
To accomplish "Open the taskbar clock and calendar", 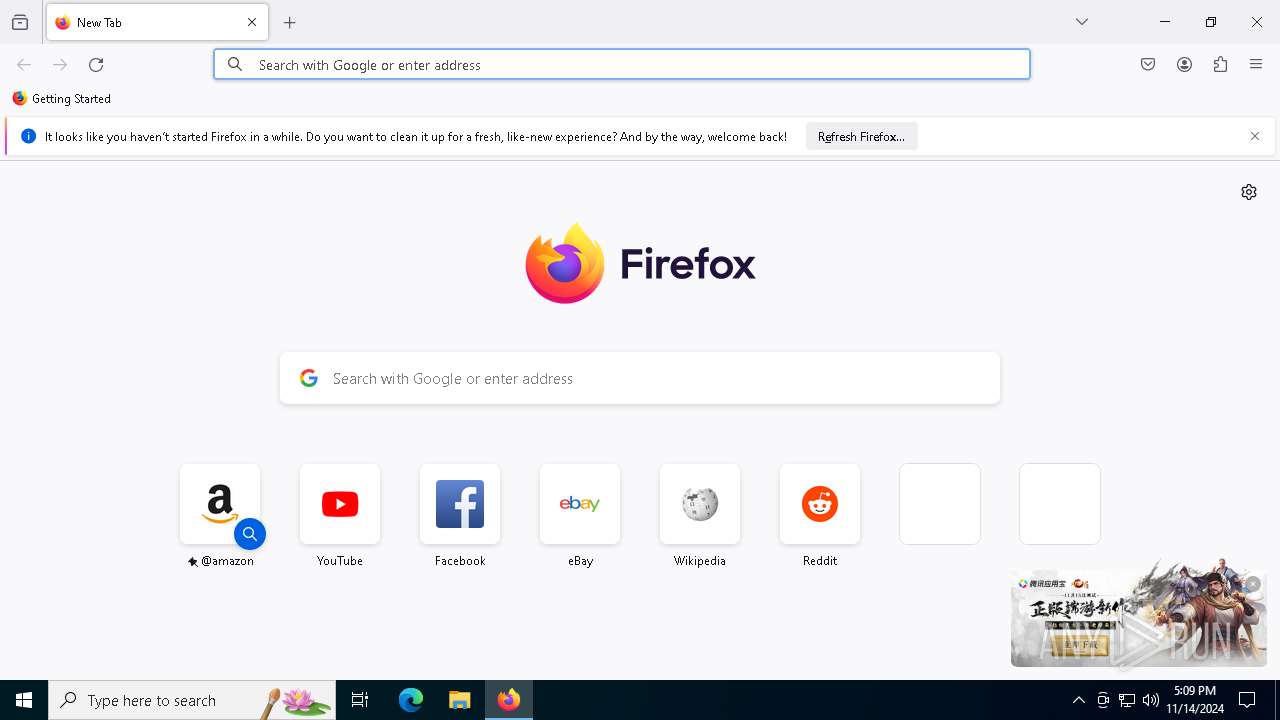I will coord(1195,700).
